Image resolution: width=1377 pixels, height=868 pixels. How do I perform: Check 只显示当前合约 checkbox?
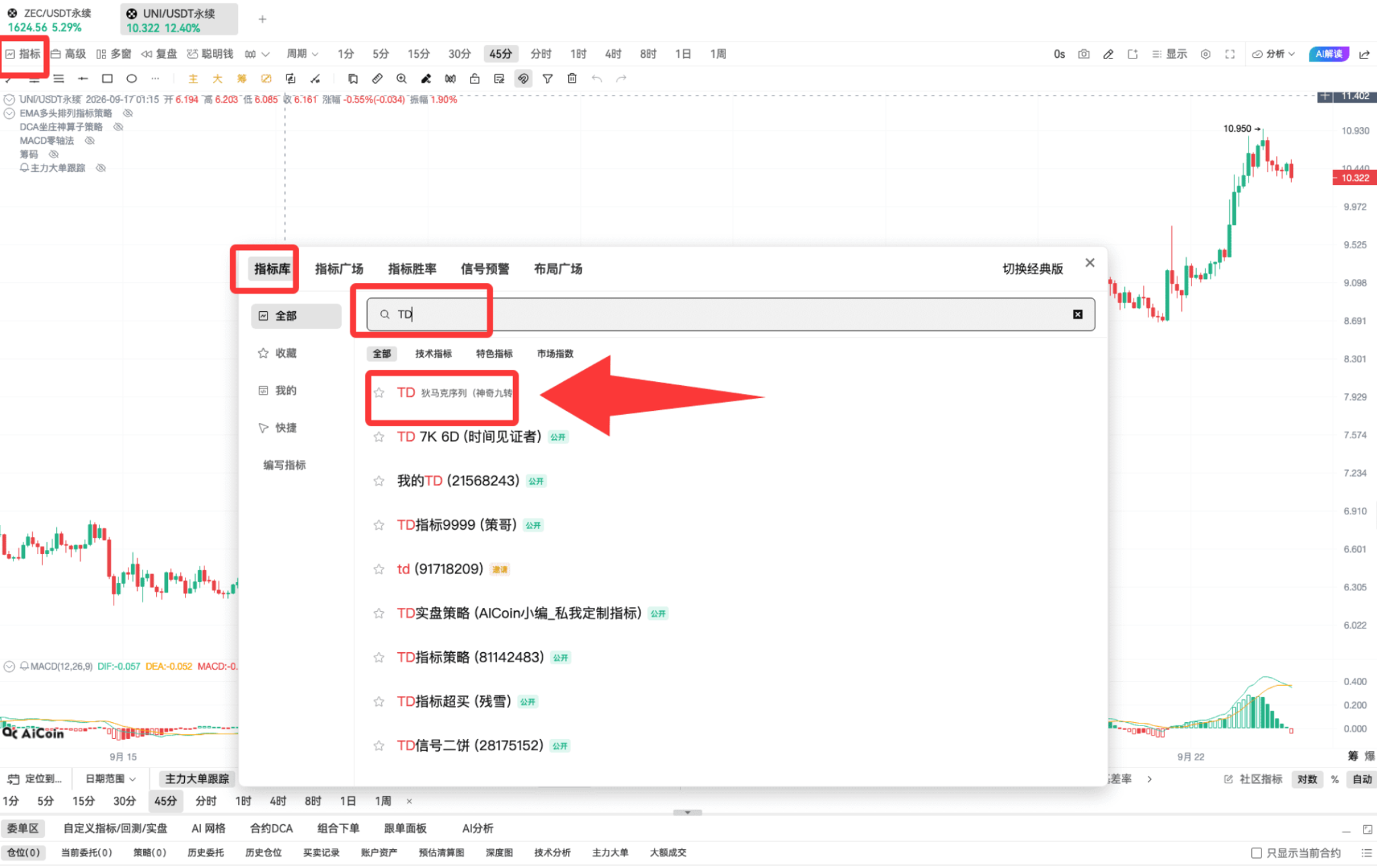(x=1256, y=853)
